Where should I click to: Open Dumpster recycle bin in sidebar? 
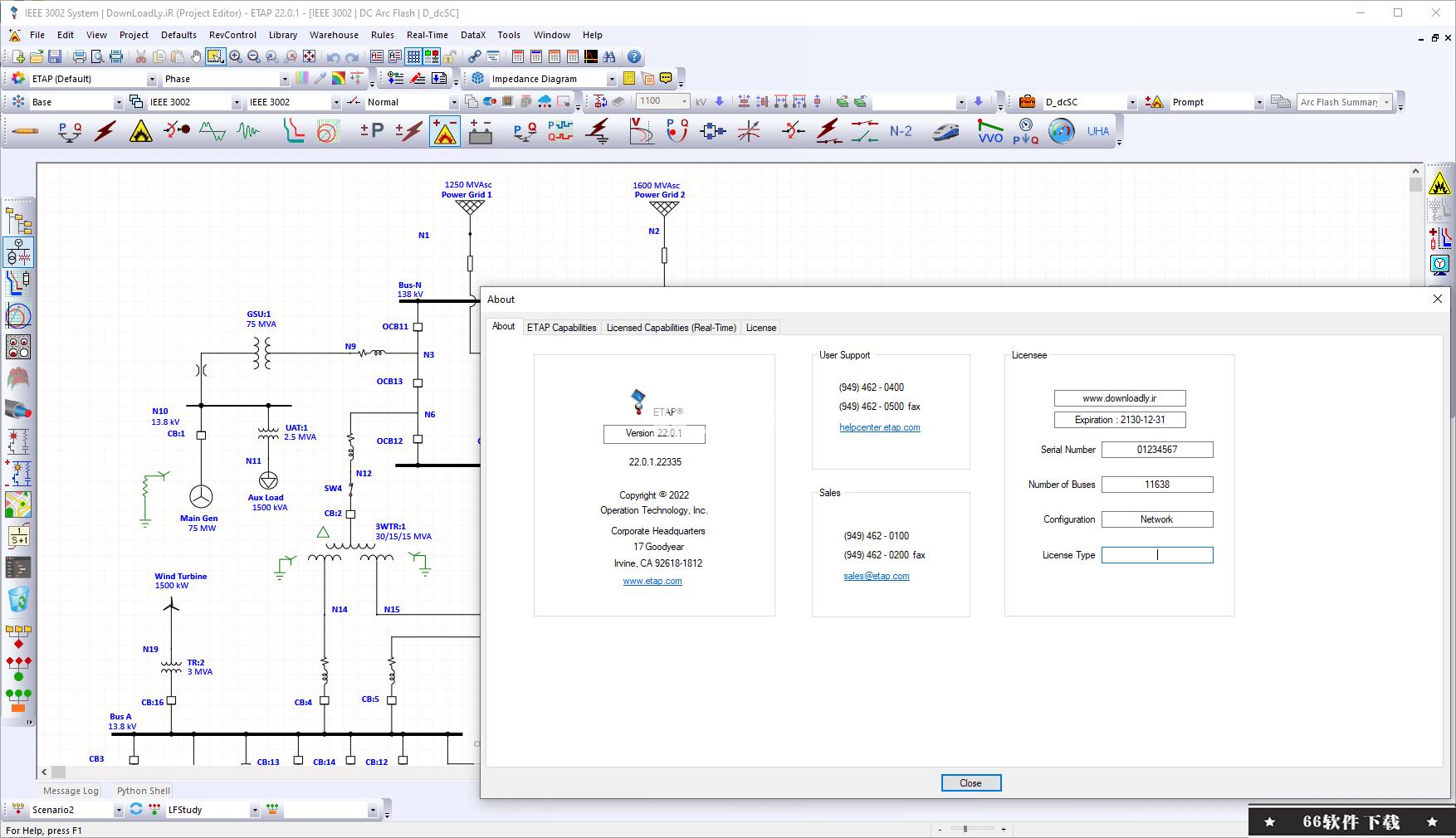pyautogui.click(x=18, y=599)
